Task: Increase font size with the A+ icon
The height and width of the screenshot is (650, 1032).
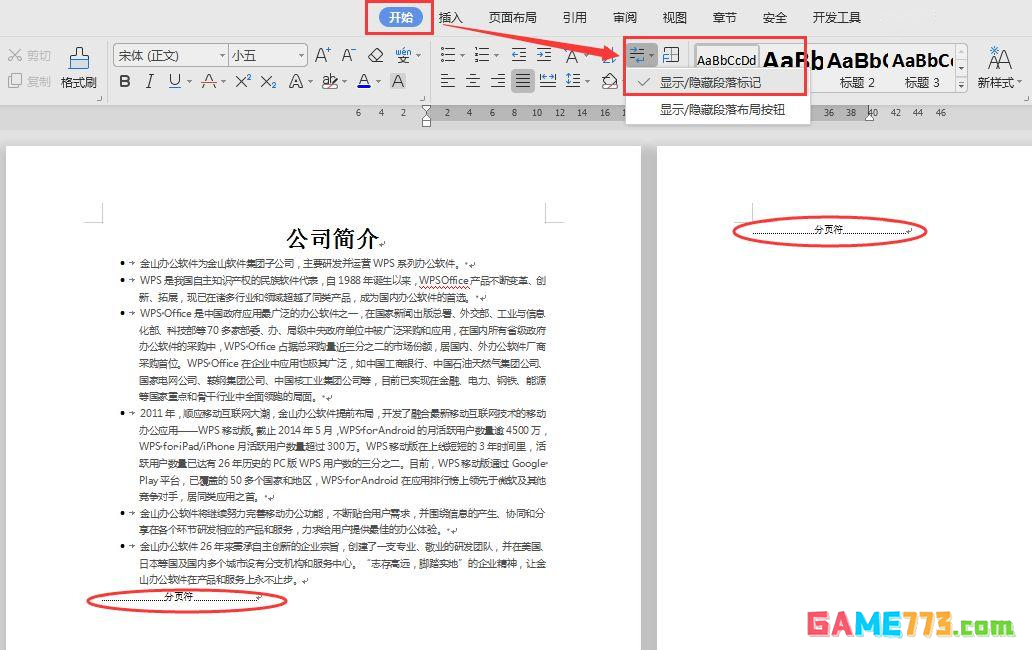Action: coord(322,55)
